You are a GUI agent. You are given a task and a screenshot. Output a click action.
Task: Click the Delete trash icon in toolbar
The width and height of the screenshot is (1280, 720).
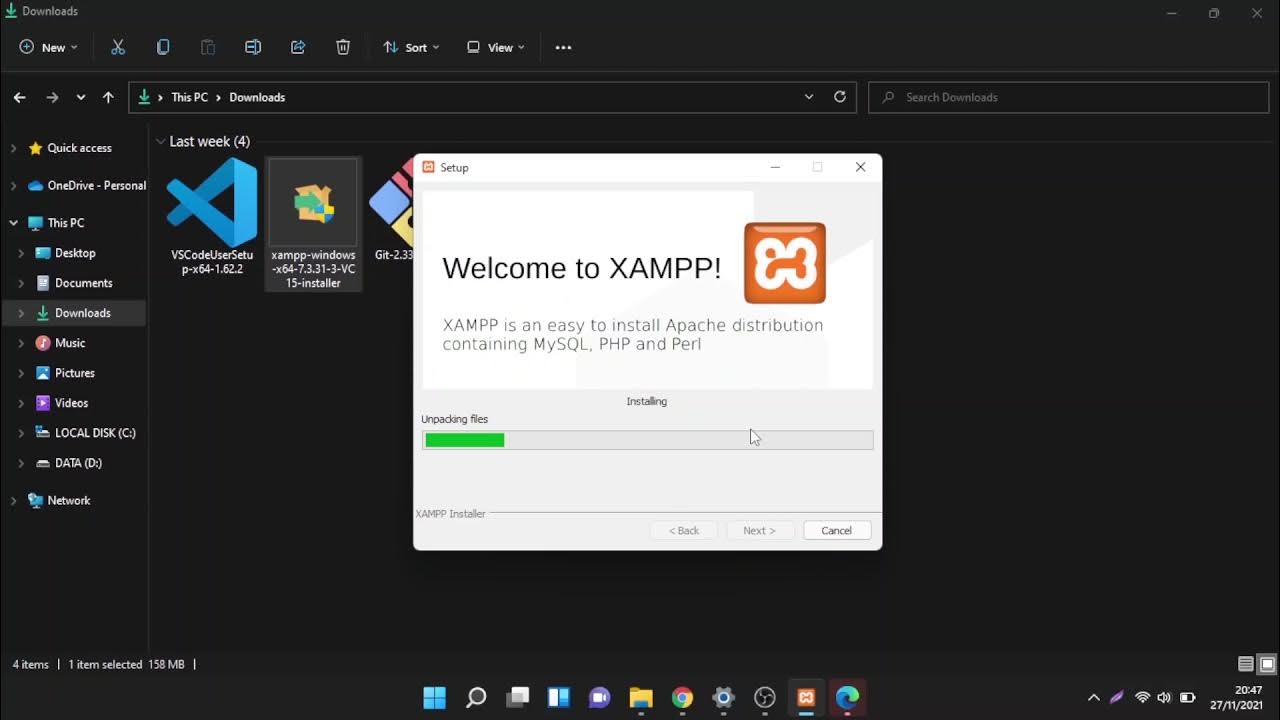[343, 47]
